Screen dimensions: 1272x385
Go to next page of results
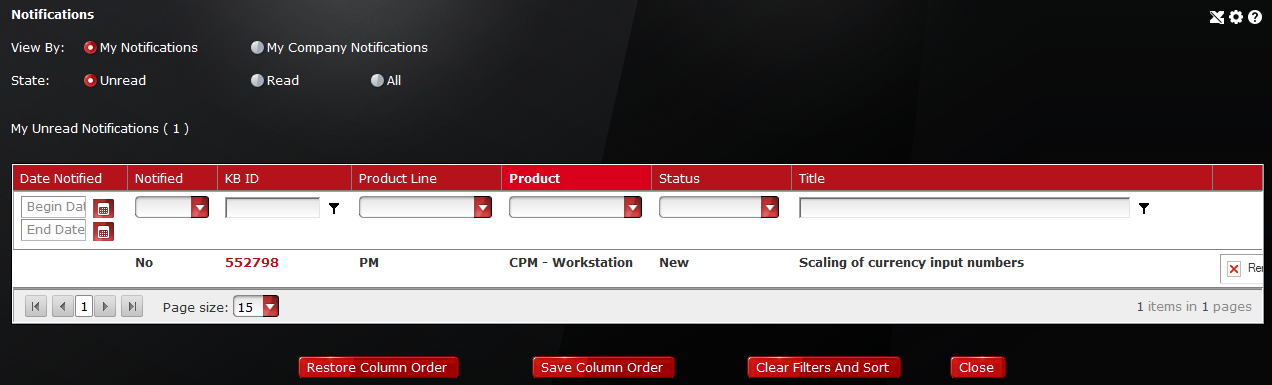point(105,307)
